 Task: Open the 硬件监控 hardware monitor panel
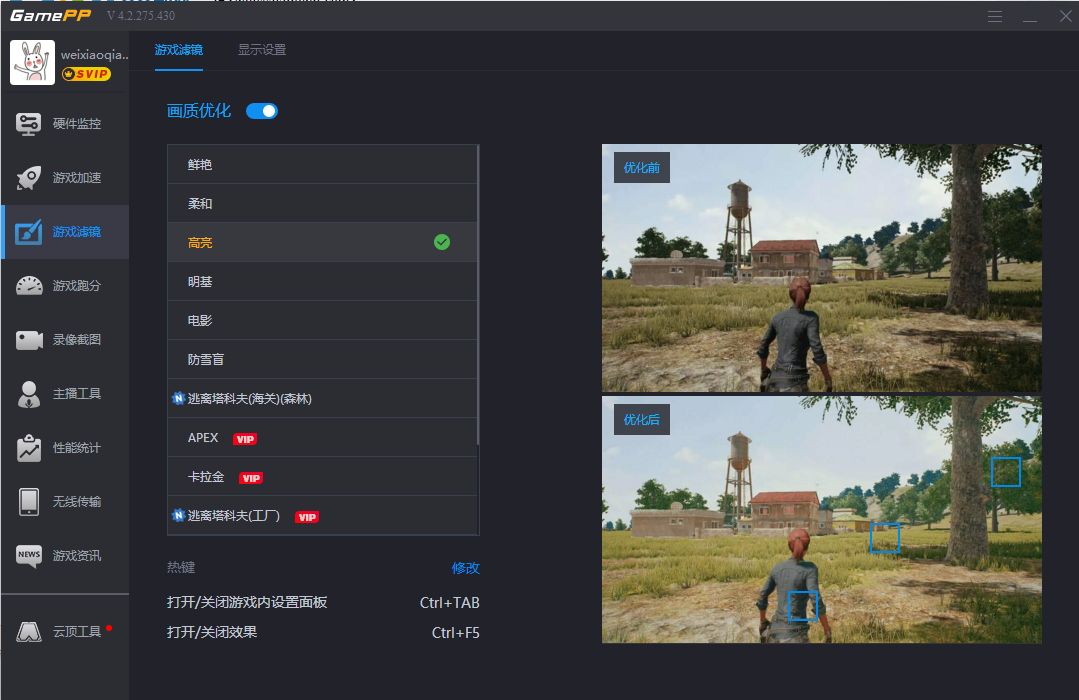(x=65, y=122)
